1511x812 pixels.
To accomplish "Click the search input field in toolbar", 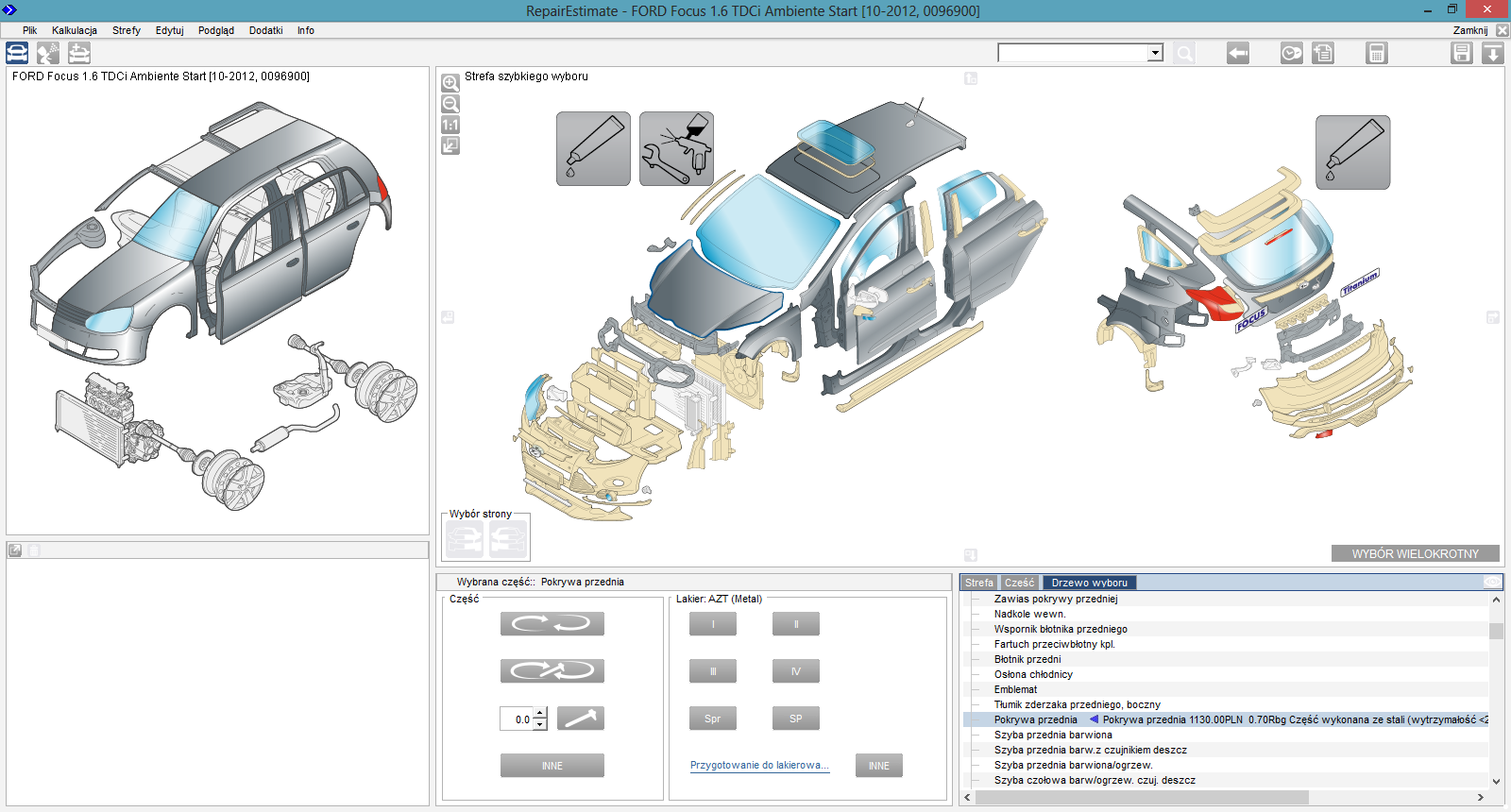I will pos(1073,53).
